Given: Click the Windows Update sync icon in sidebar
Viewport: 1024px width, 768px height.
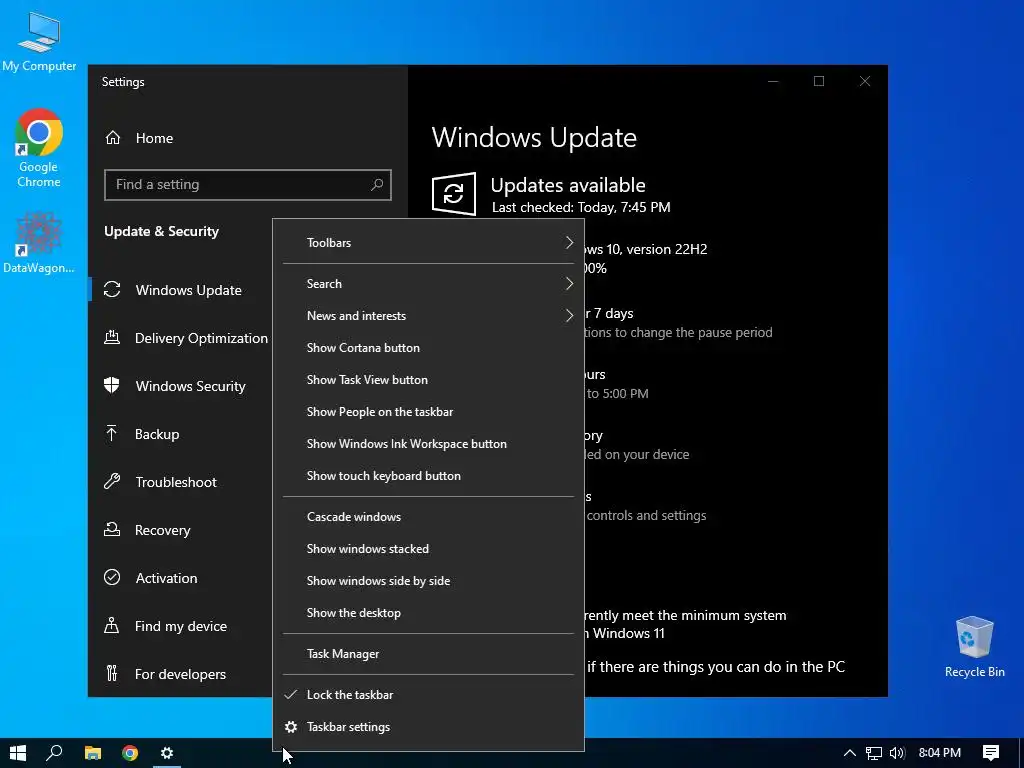Looking at the screenshot, I should (x=112, y=289).
